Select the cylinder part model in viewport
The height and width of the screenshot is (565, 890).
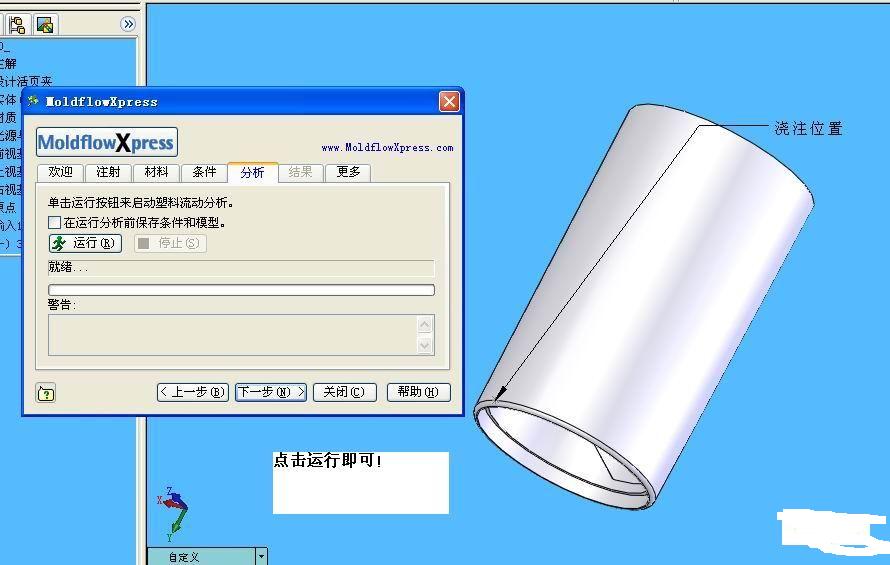point(644,307)
